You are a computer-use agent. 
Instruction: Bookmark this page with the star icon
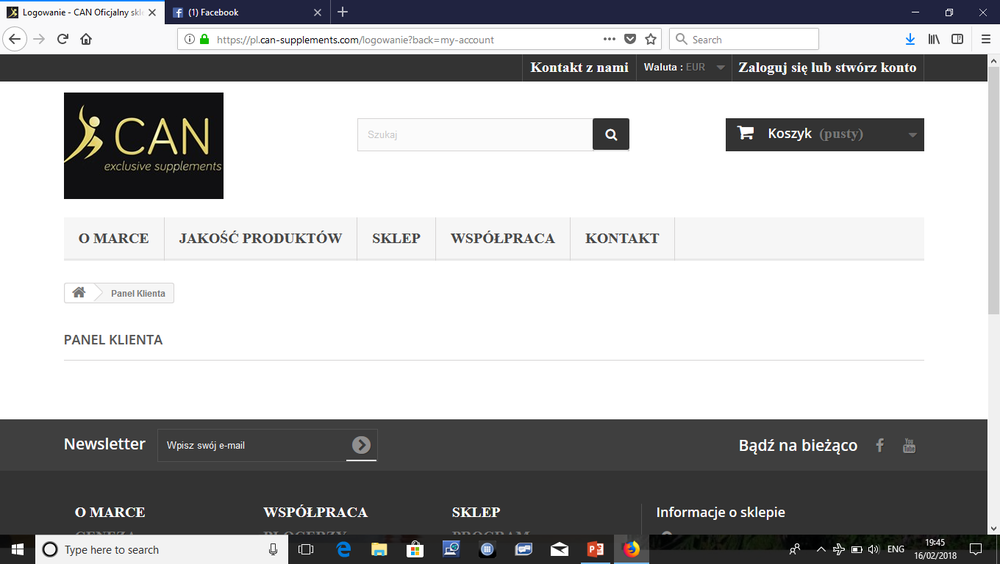651,39
